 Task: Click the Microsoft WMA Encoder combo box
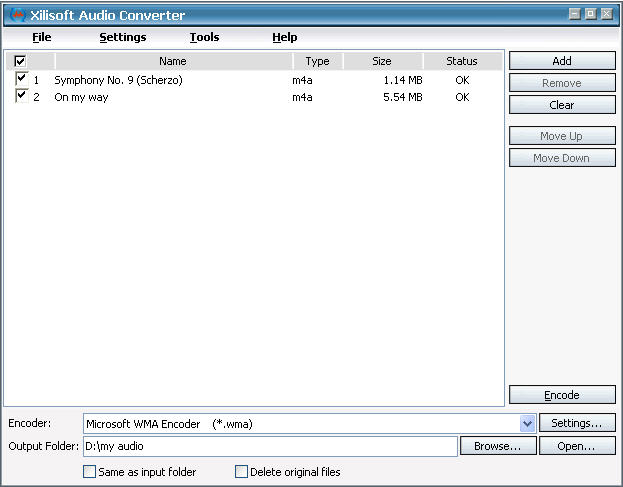pos(310,423)
